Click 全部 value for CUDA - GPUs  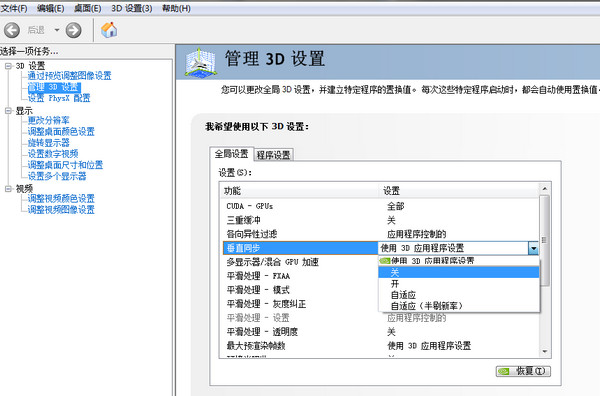pyautogui.click(x=396, y=206)
